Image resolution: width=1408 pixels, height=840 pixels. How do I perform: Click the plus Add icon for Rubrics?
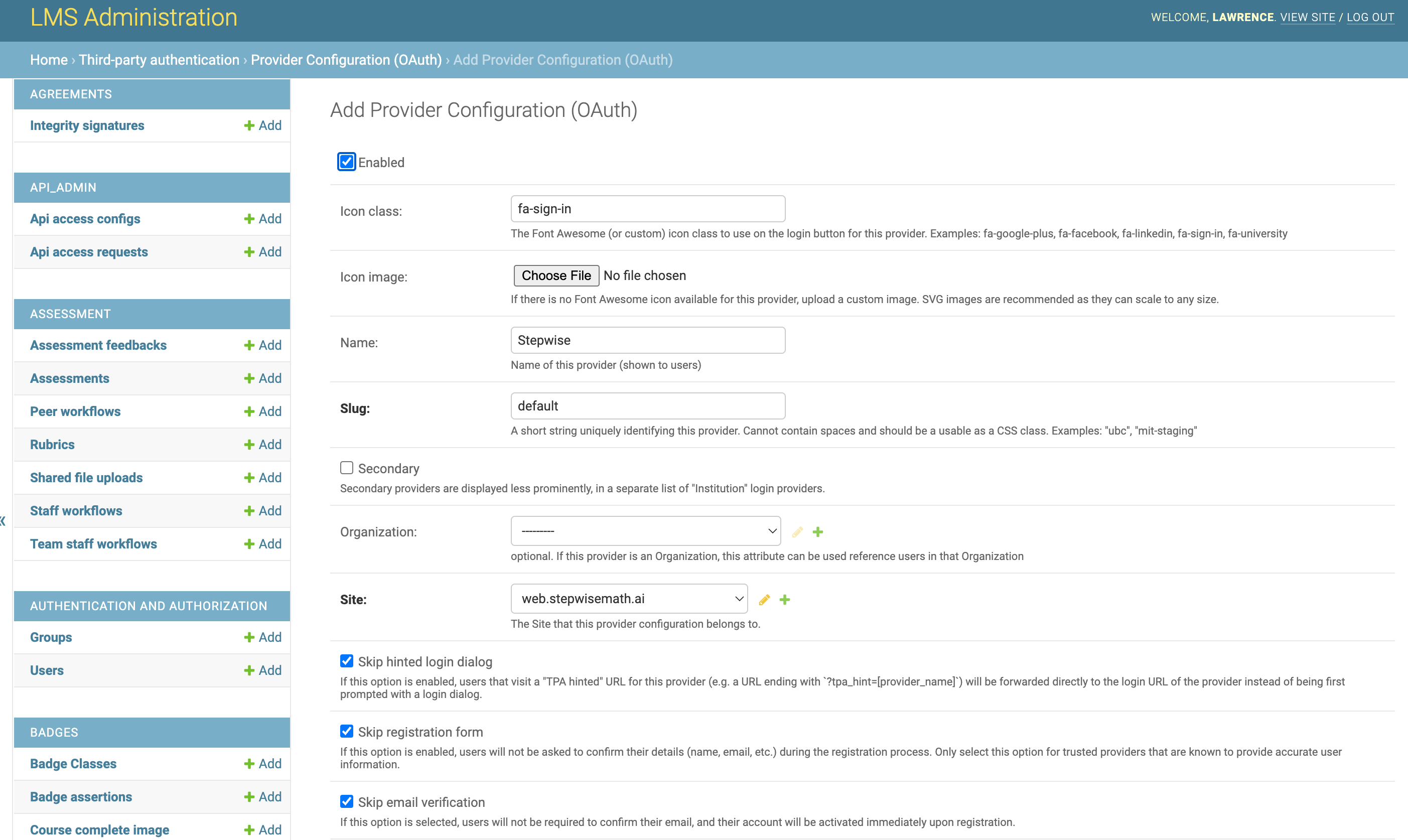click(x=262, y=445)
